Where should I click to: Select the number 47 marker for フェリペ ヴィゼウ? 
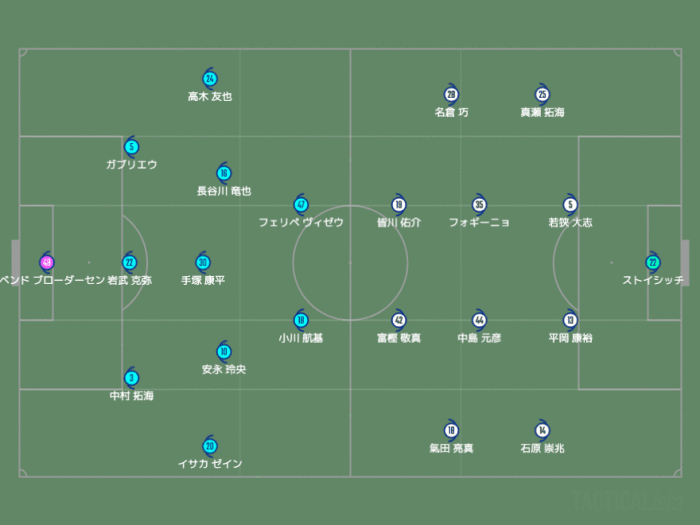click(x=301, y=205)
